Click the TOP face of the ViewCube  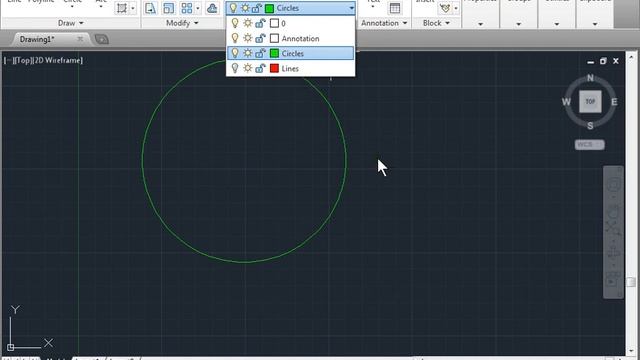590,102
